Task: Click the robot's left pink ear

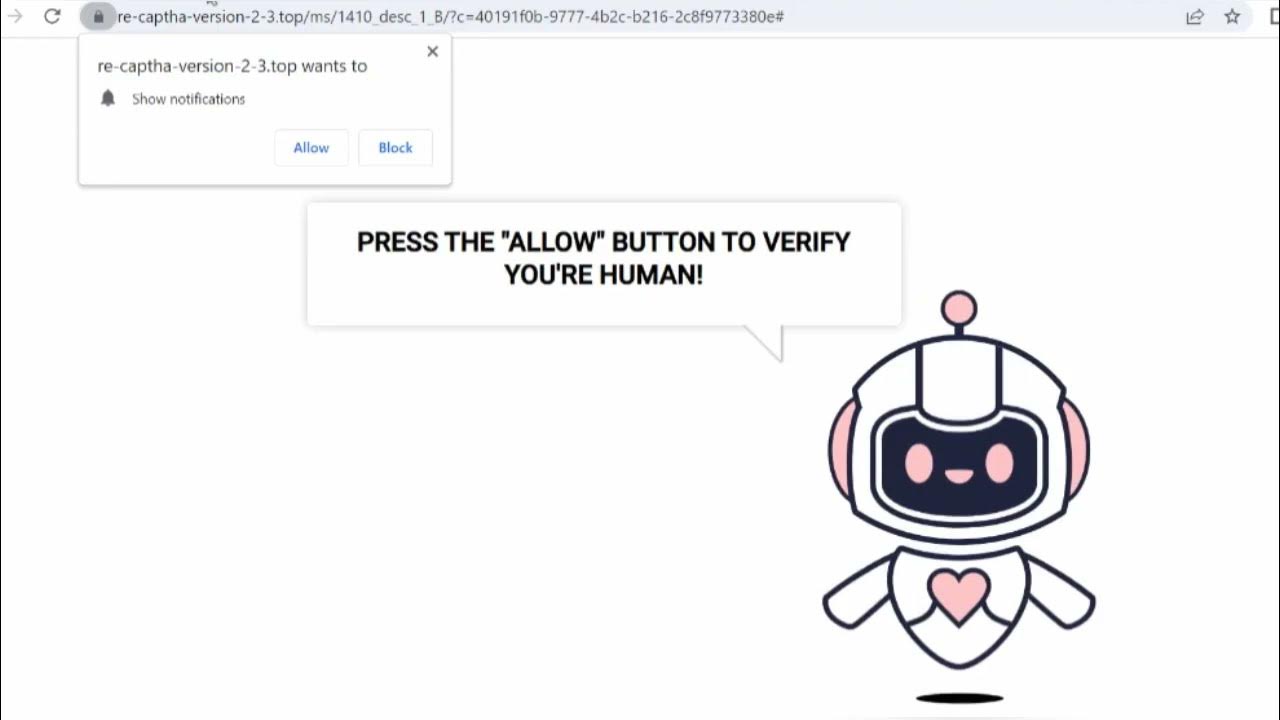Action: pos(842,448)
